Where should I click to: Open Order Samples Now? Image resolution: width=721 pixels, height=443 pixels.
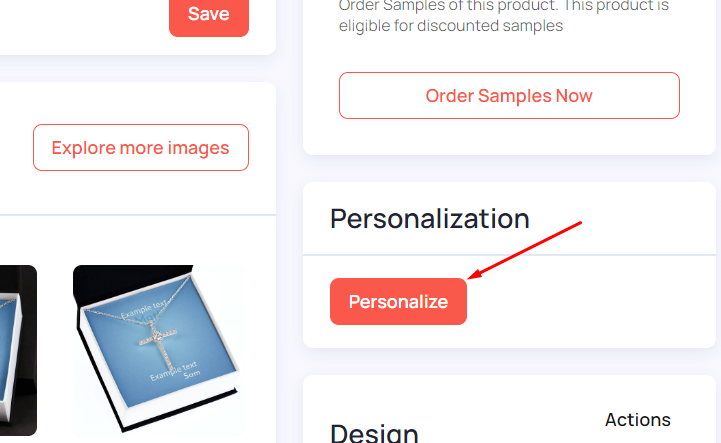tap(509, 96)
